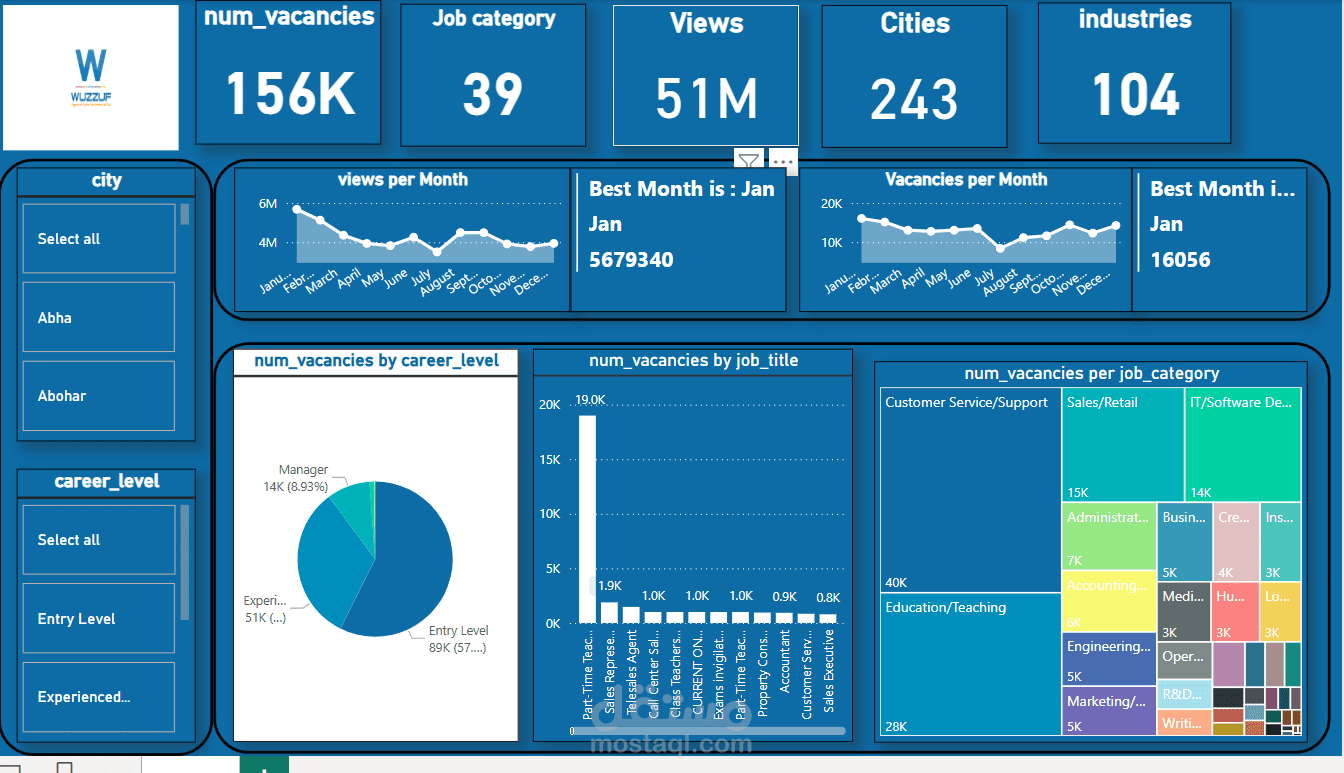Click Education/Teaching treemap tile
This screenshot has height=773, width=1344.
click(971, 665)
